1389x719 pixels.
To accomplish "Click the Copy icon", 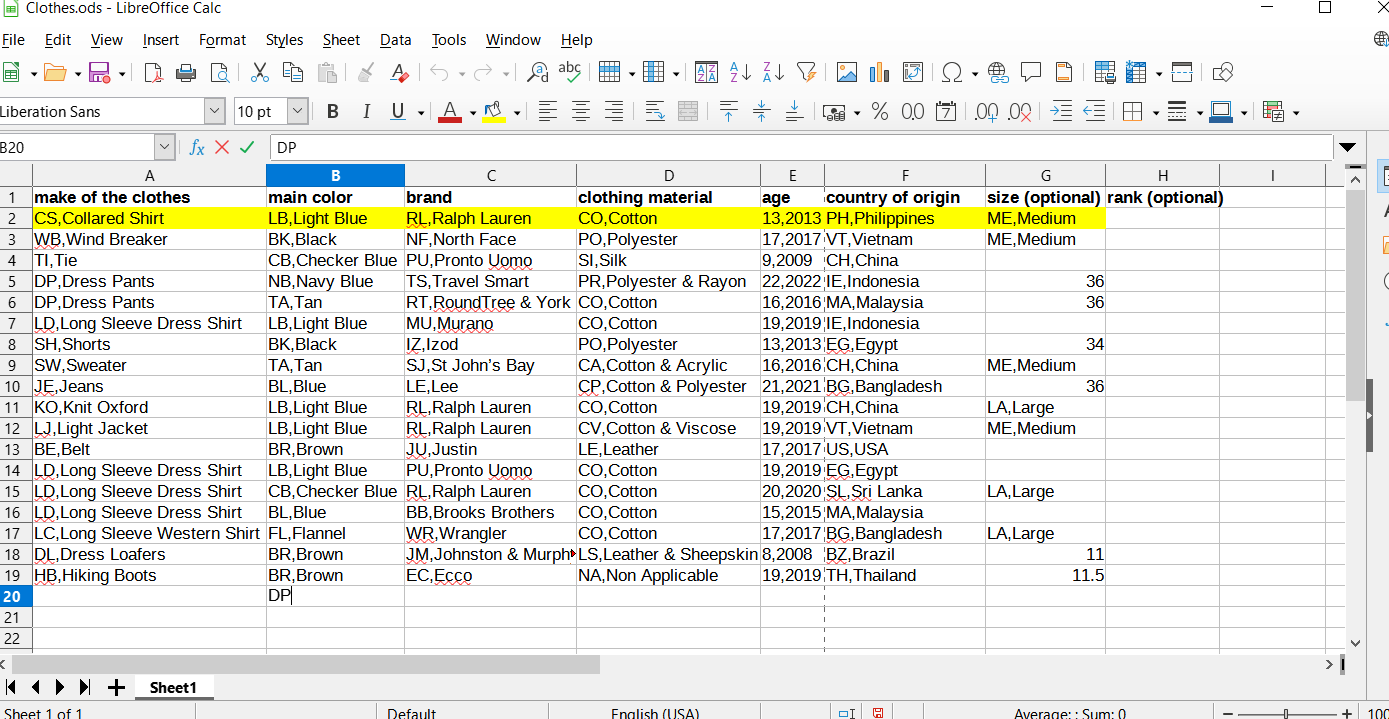I will coord(293,72).
